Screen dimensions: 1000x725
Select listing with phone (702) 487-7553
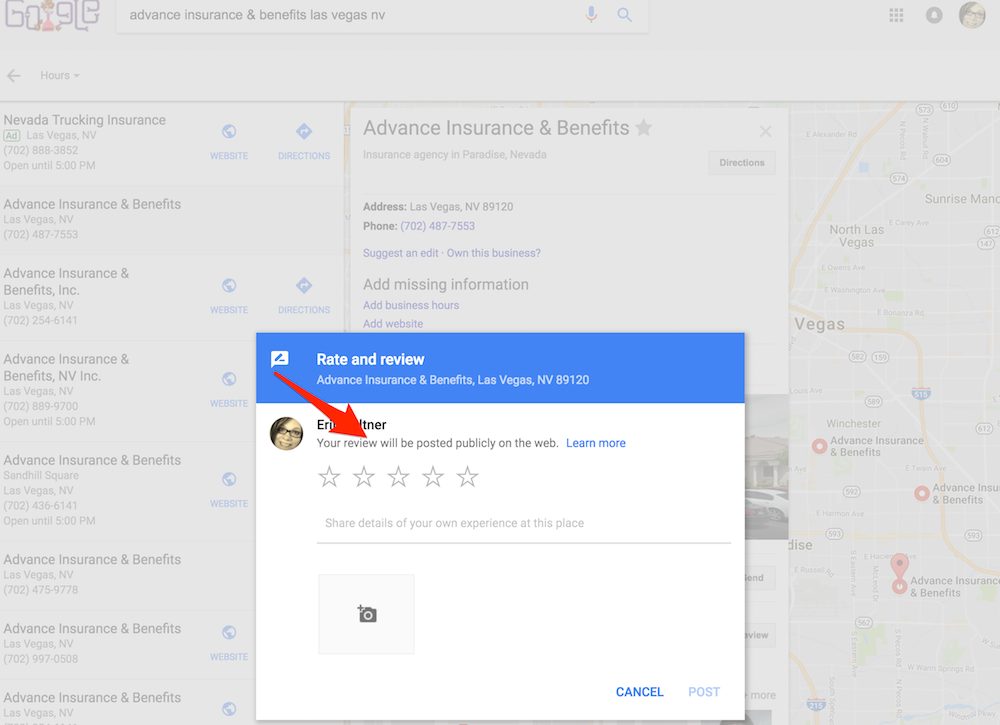[171, 219]
